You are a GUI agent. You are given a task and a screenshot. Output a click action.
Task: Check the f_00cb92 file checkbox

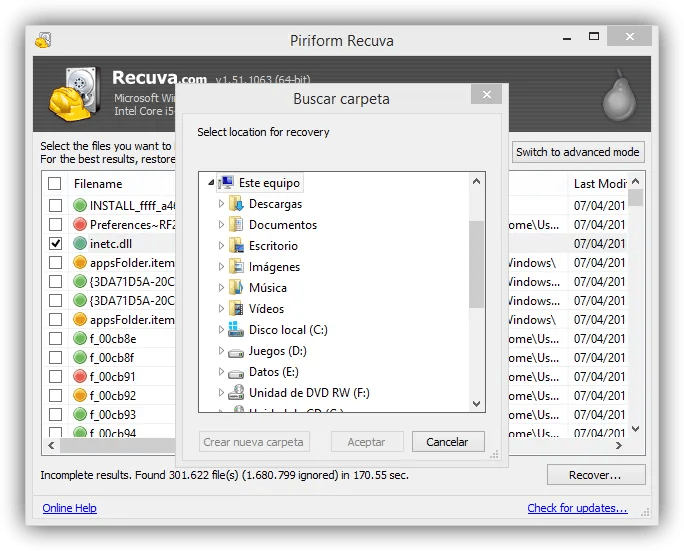(x=55, y=395)
